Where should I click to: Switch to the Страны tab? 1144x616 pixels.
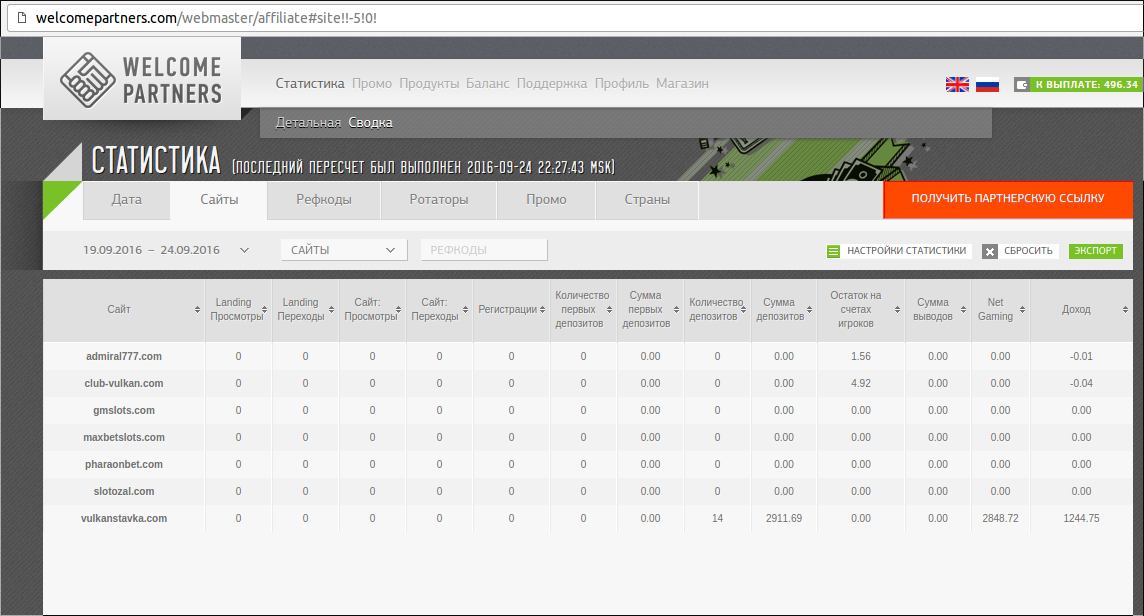pyautogui.click(x=647, y=200)
